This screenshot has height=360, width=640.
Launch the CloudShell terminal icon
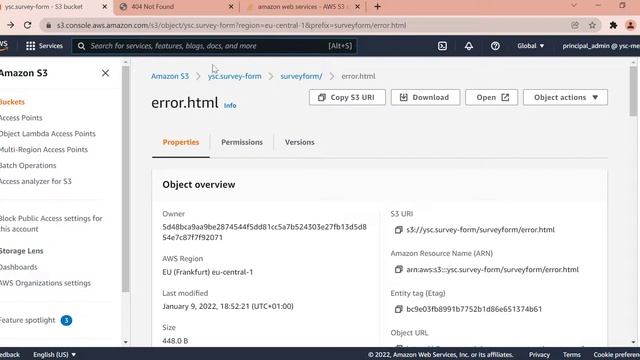[442, 46]
